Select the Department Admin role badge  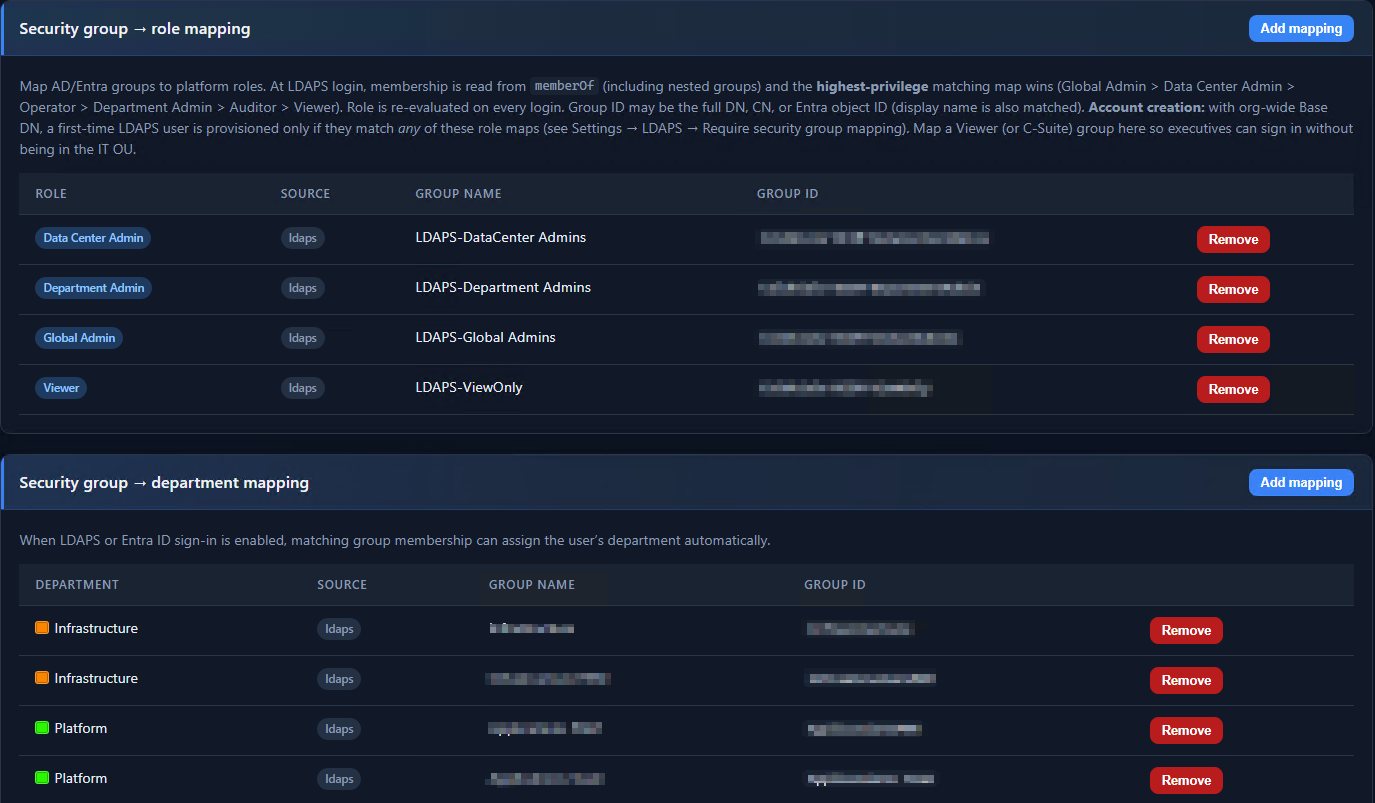coord(94,288)
